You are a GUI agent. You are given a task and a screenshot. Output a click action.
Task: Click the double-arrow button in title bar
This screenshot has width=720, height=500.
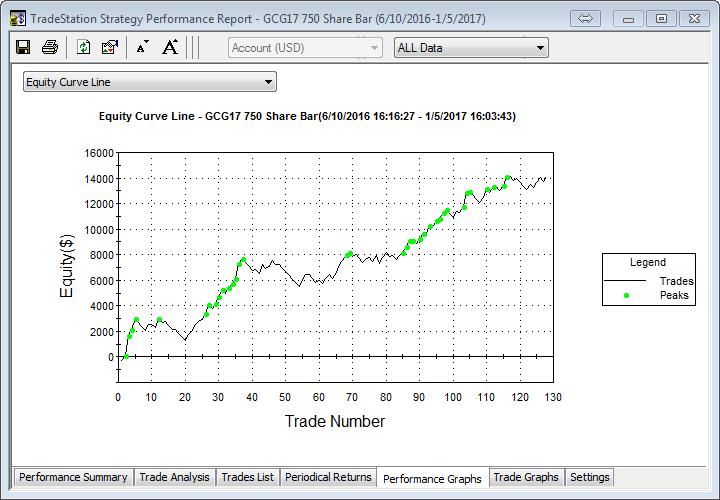pyautogui.click(x=587, y=18)
